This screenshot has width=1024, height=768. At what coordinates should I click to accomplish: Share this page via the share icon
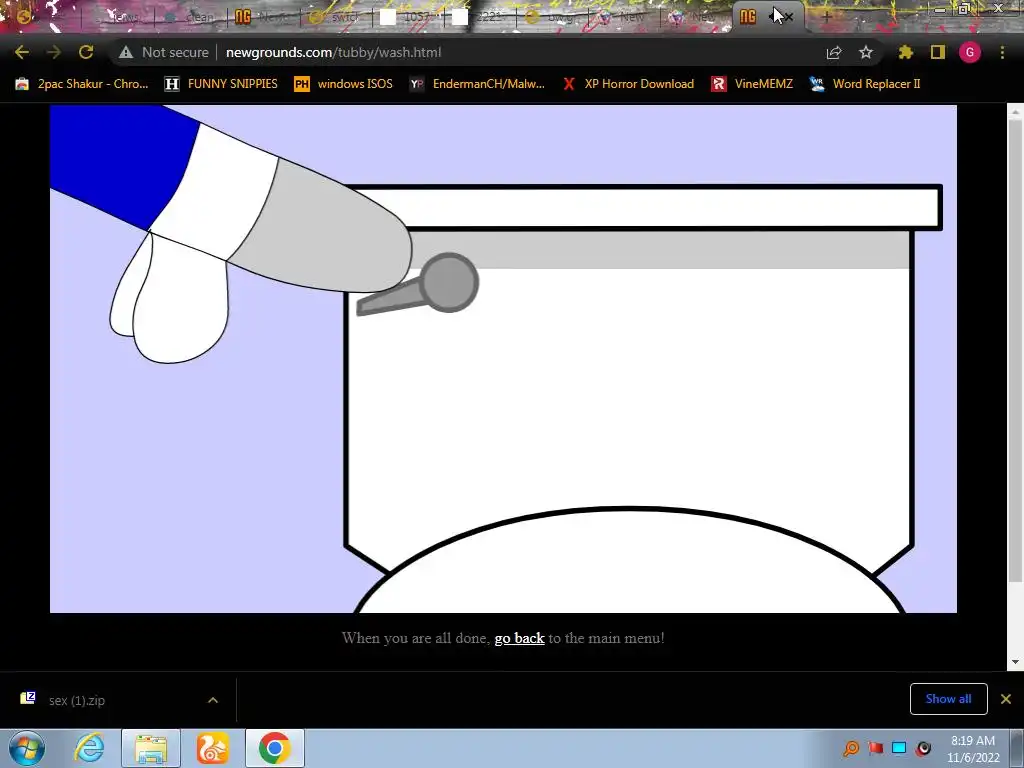coord(834,52)
